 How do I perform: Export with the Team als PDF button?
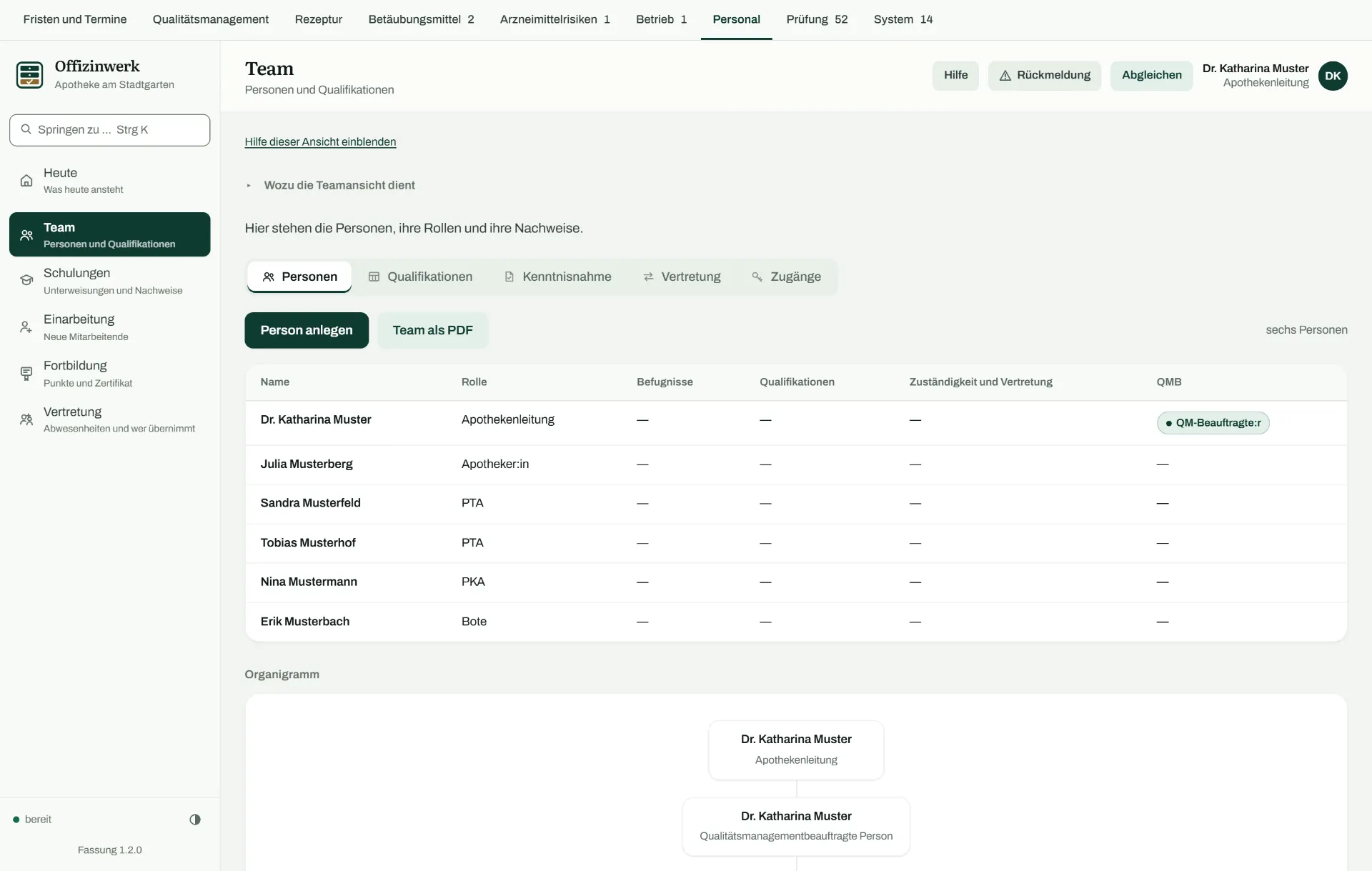[432, 330]
